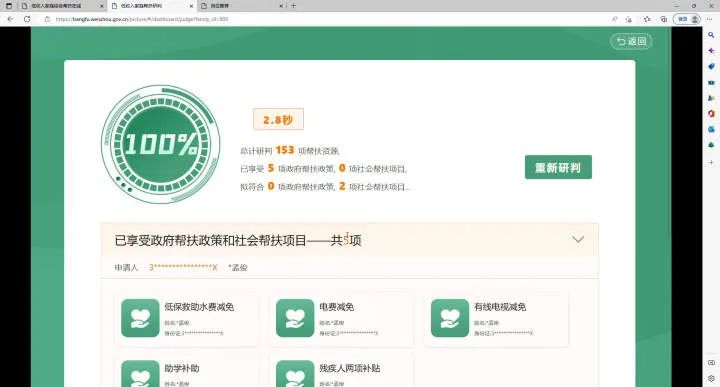Click the site info icon beside URL

47,19
